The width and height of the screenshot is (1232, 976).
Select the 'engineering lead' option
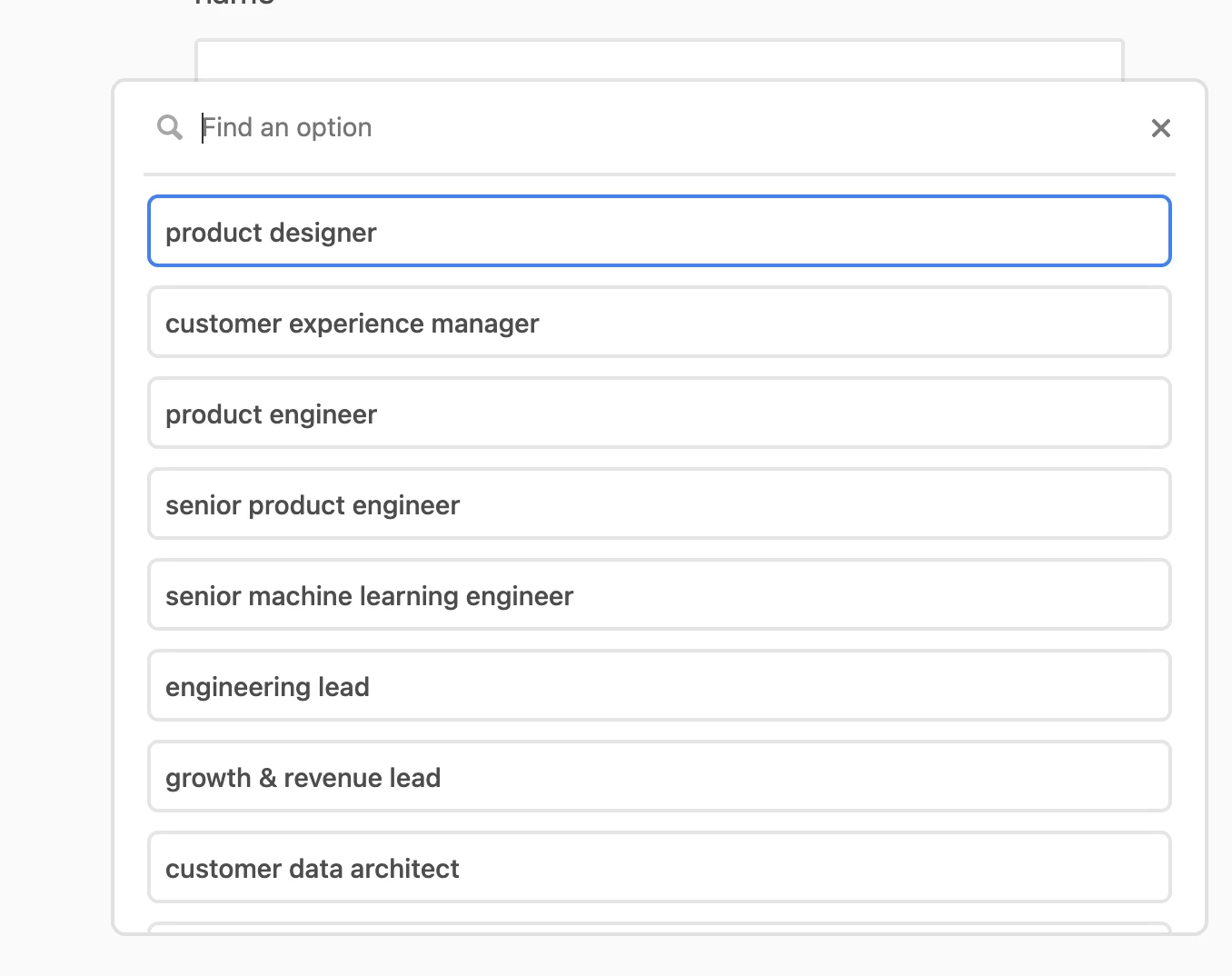[x=660, y=685]
